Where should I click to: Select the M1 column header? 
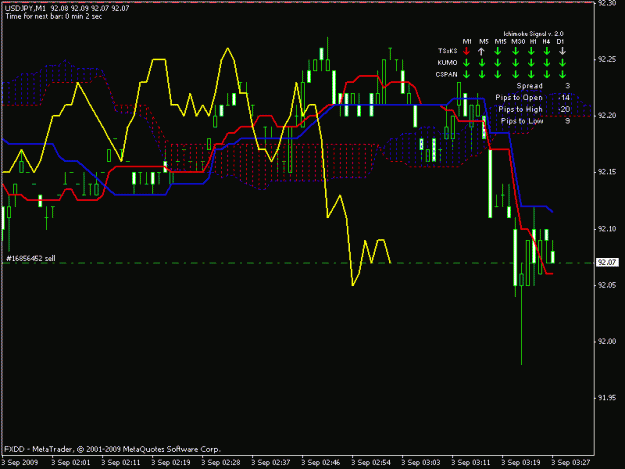467,41
